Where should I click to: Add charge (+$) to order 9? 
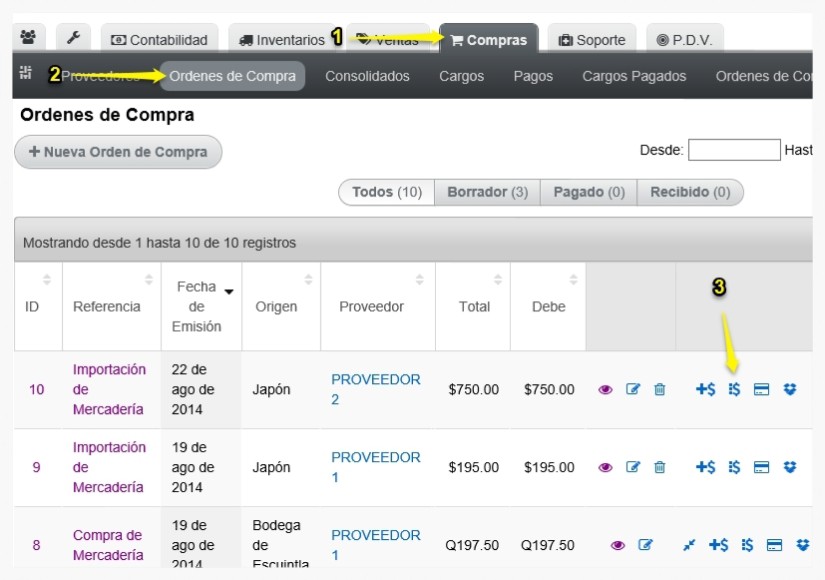(x=705, y=467)
